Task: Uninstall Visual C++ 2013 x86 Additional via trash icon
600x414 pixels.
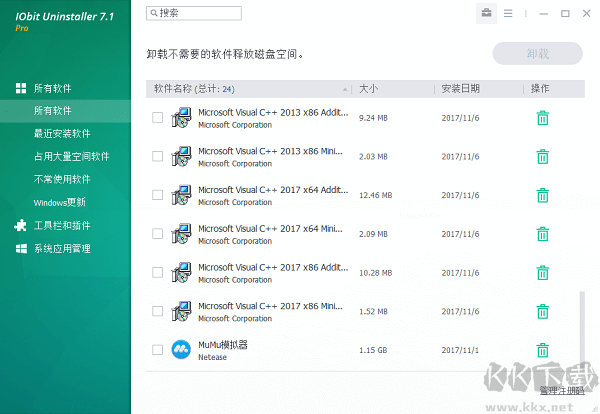Action: tap(543, 118)
